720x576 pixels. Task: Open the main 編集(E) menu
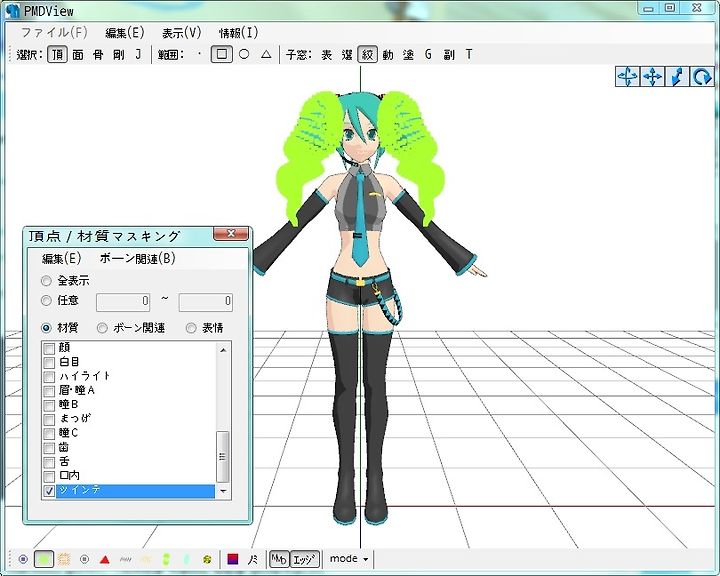click(x=124, y=33)
